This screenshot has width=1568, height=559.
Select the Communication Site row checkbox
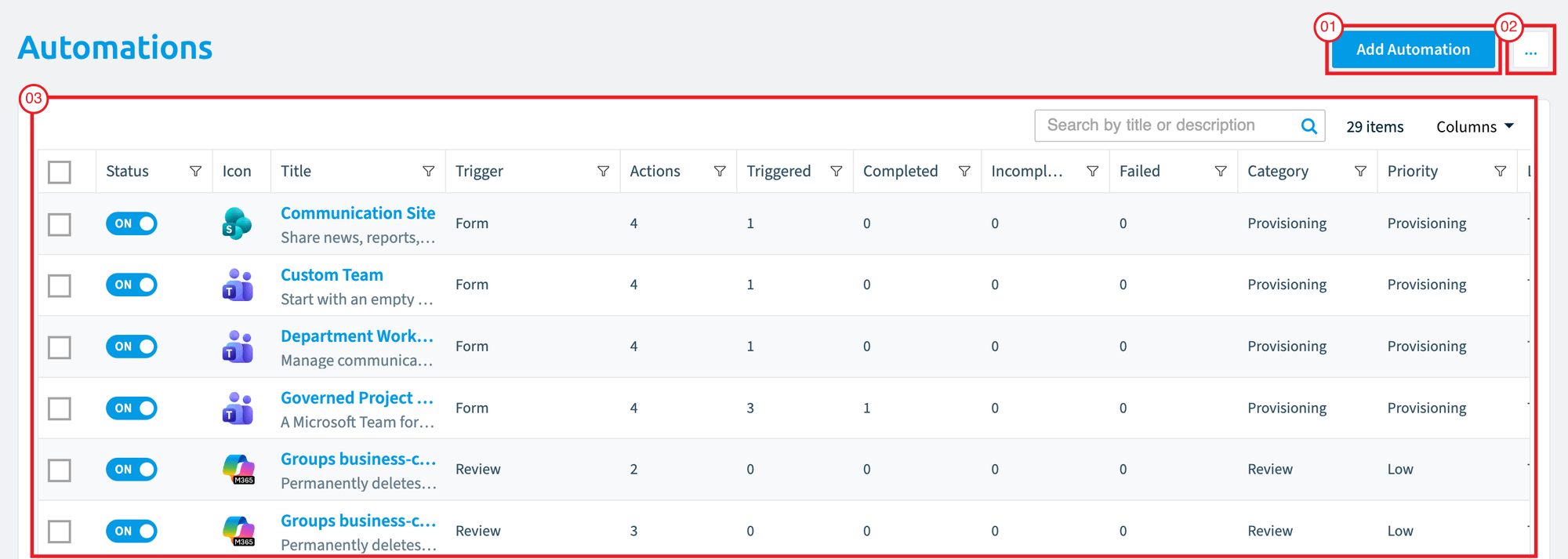pyautogui.click(x=60, y=224)
